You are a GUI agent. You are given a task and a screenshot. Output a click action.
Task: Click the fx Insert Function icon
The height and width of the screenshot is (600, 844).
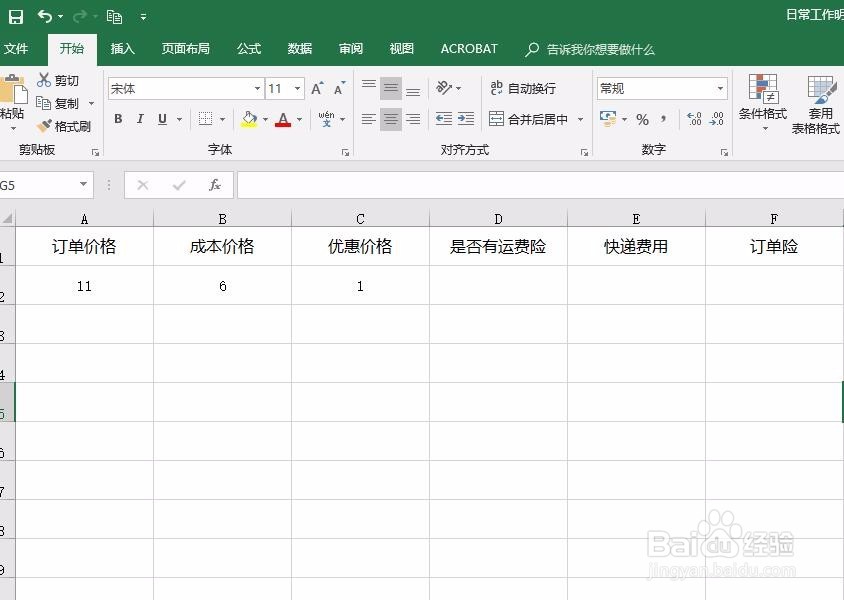point(214,185)
